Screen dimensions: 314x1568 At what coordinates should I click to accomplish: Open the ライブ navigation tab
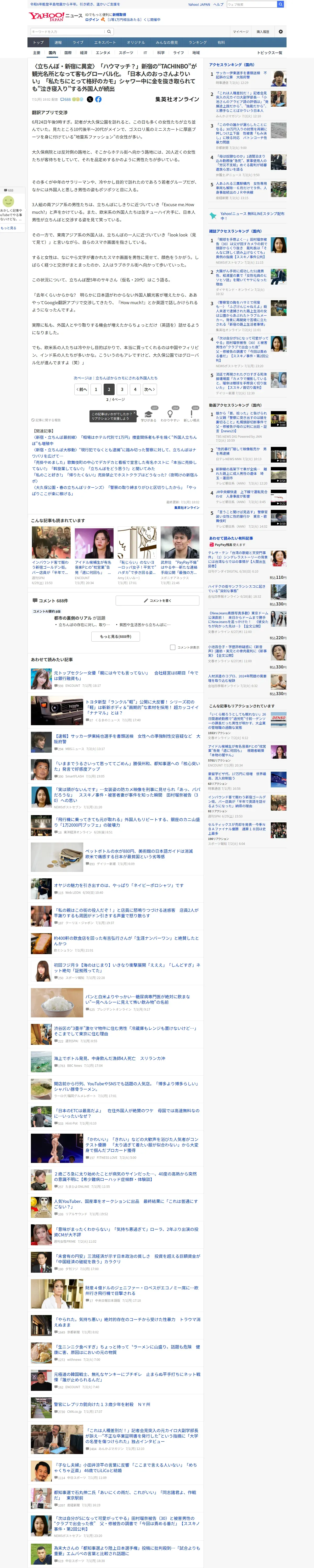point(78,43)
